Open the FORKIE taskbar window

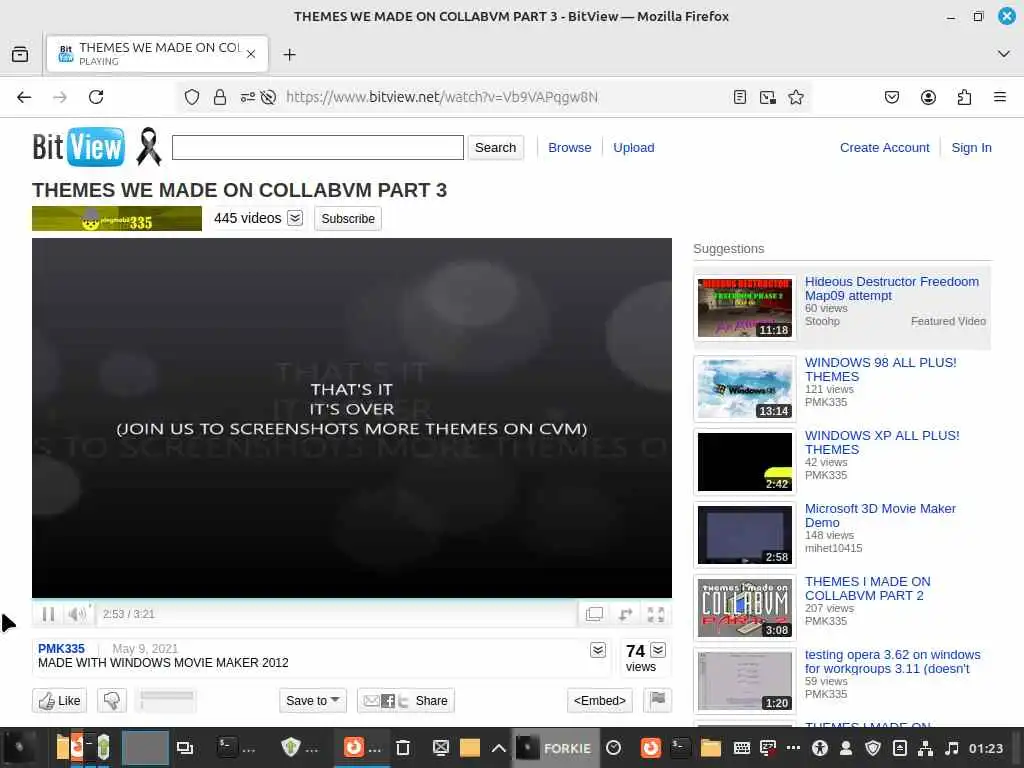pyautogui.click(x=554, y=748)
